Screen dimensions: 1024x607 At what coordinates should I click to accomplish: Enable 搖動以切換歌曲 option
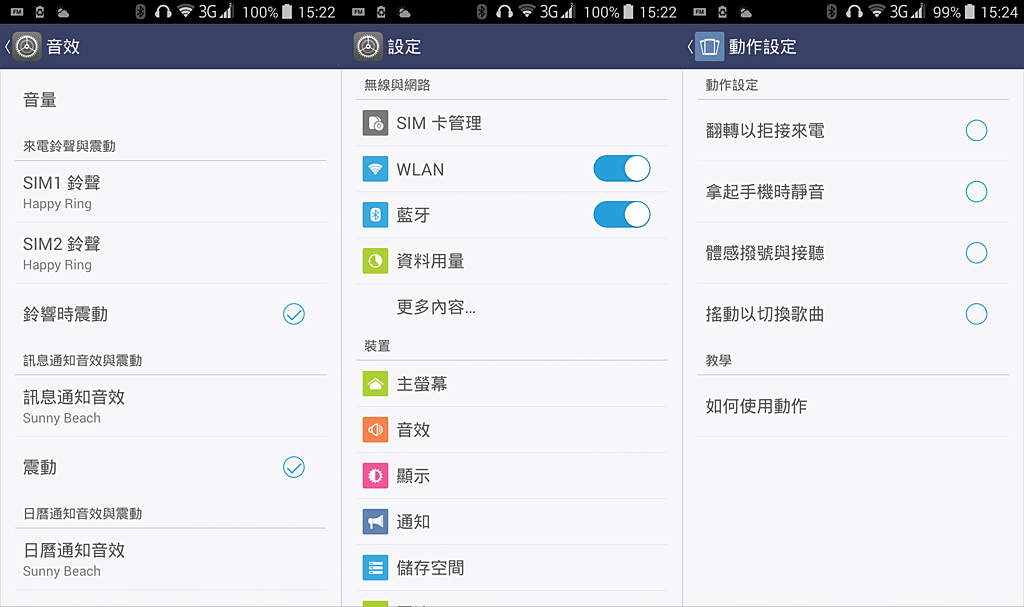976,314
